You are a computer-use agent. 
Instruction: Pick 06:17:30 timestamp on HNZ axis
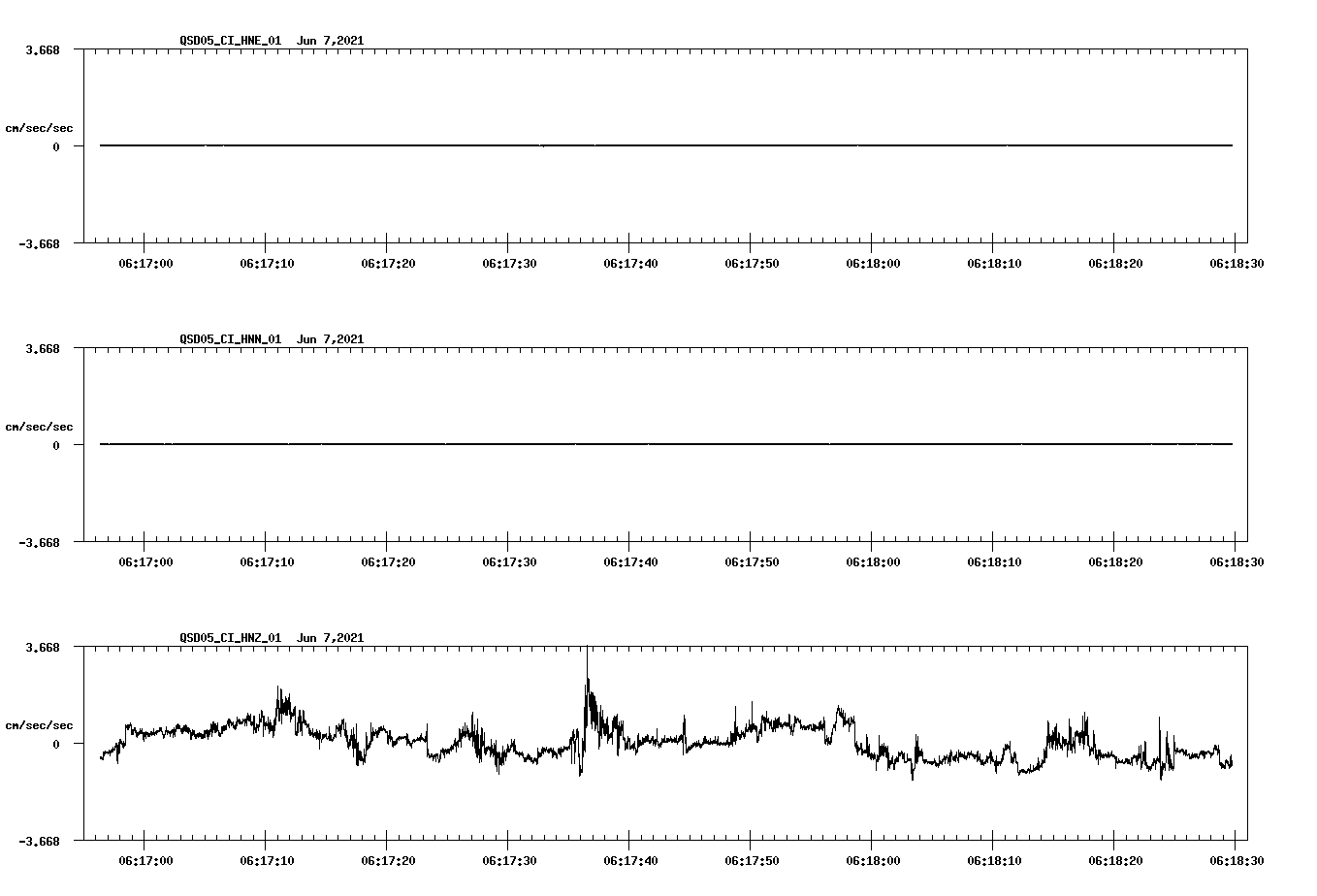(509, 860)
